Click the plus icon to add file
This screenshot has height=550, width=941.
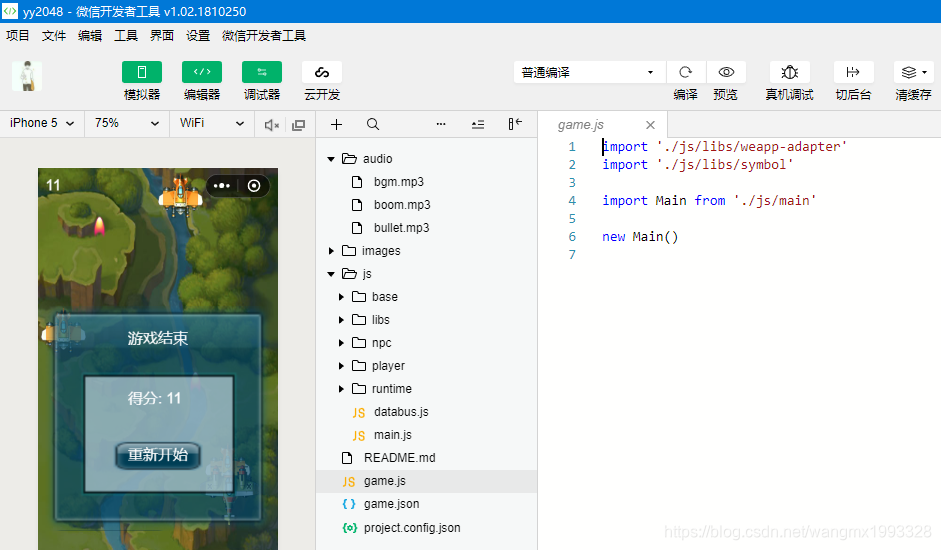coord(337,124)
